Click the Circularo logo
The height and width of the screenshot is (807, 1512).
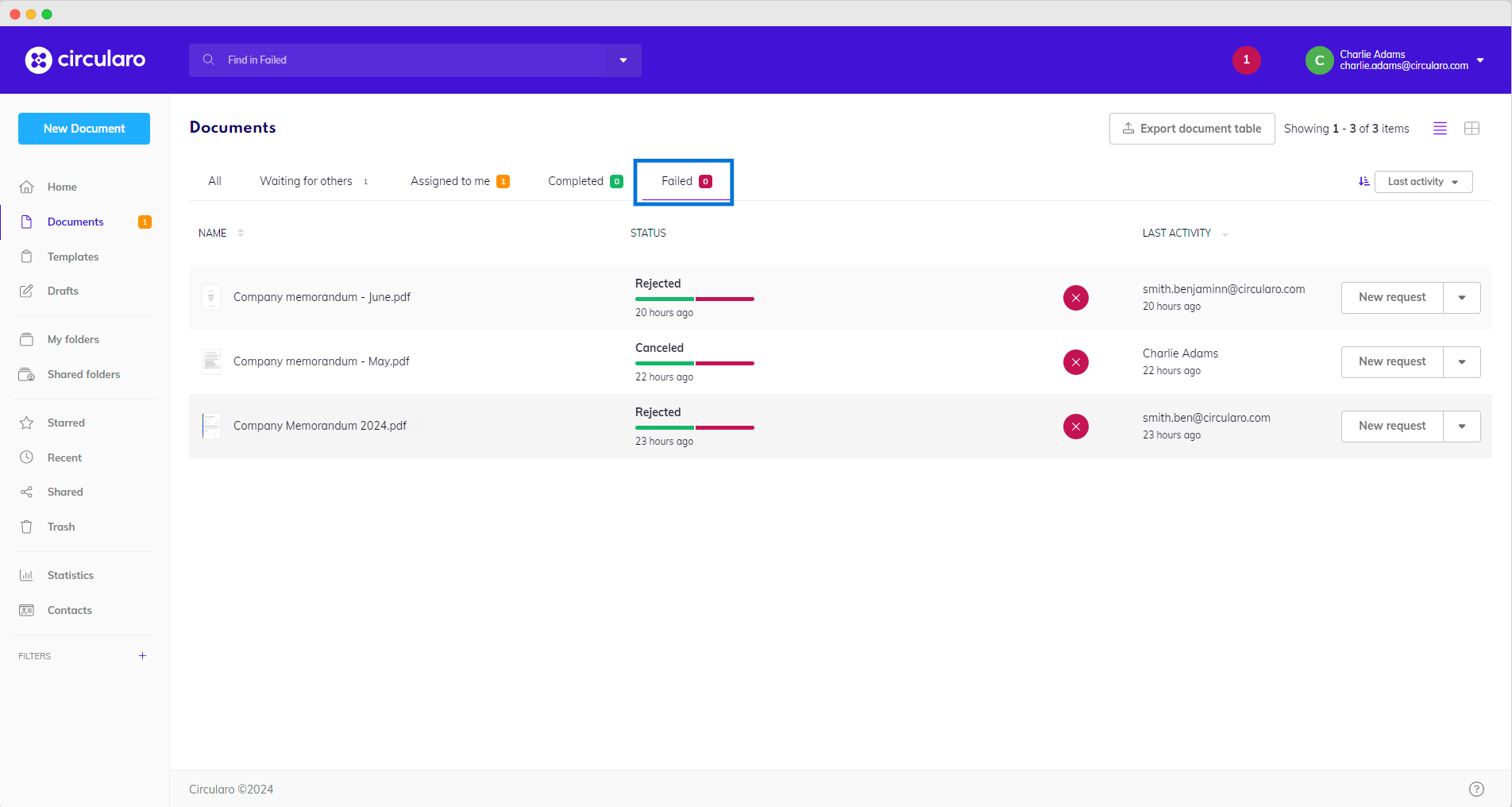pos(85,60)
